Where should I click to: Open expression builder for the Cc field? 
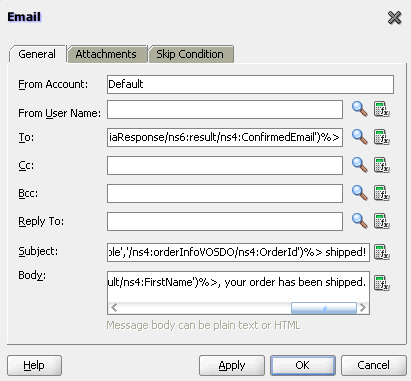382,165
